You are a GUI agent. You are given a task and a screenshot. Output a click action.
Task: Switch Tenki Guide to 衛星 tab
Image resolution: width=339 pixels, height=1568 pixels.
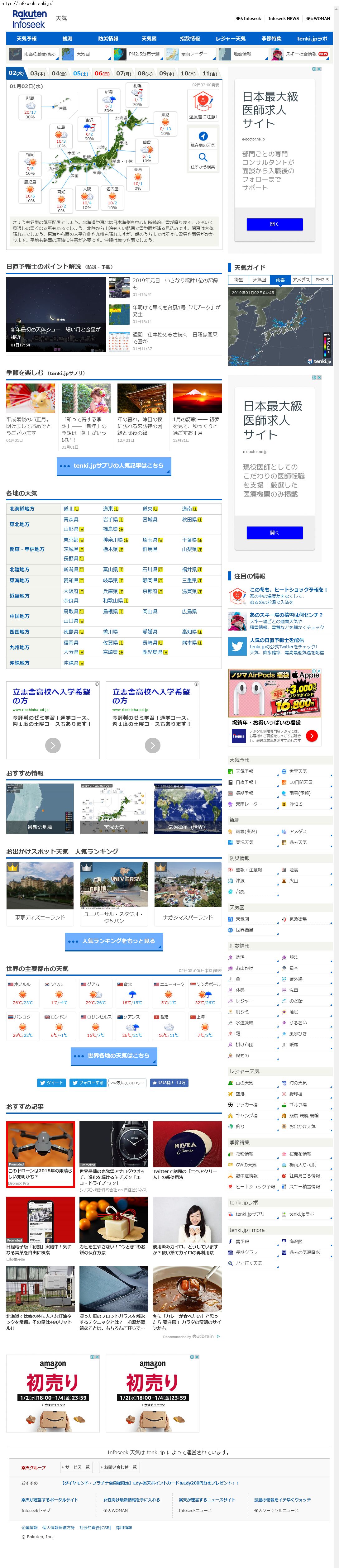pyautogui.click(x=239, y=280)
